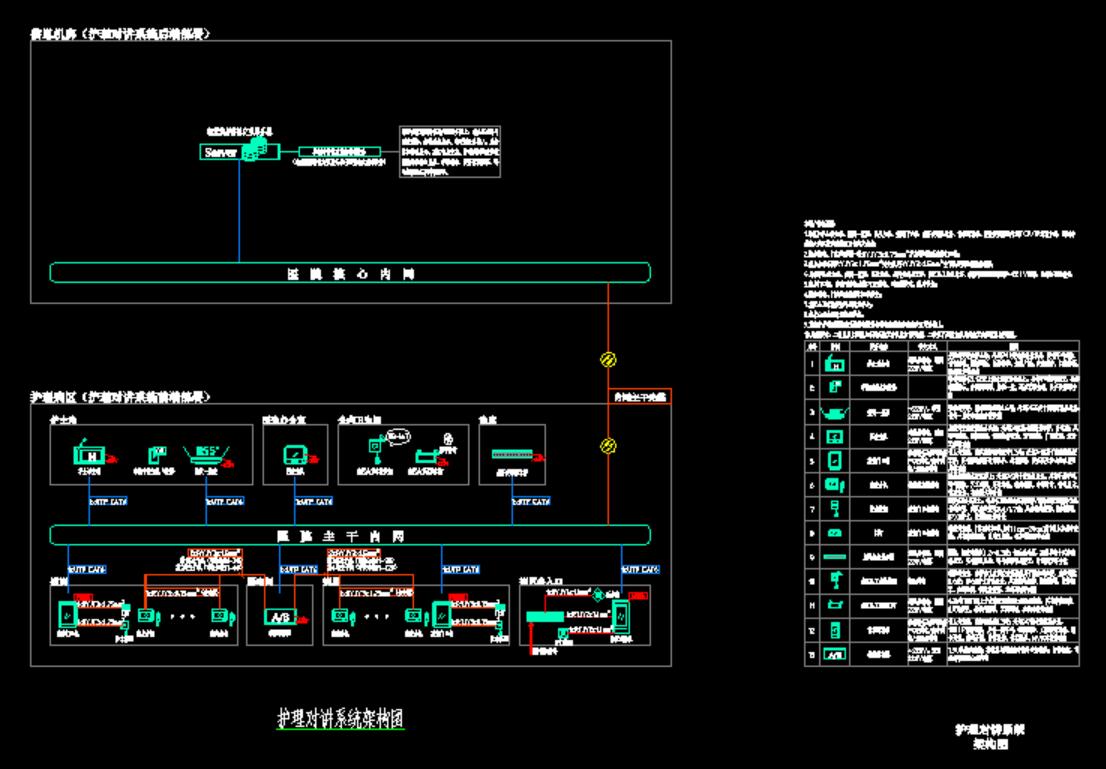The width and height of the screenshot is (1106, 769).
Task: Select the nurse host icon marked H
Action: coord(88,454)
